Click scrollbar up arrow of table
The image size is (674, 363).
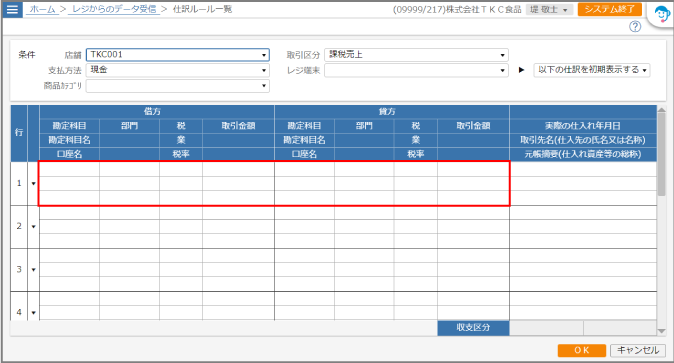[x=662, y=111]
